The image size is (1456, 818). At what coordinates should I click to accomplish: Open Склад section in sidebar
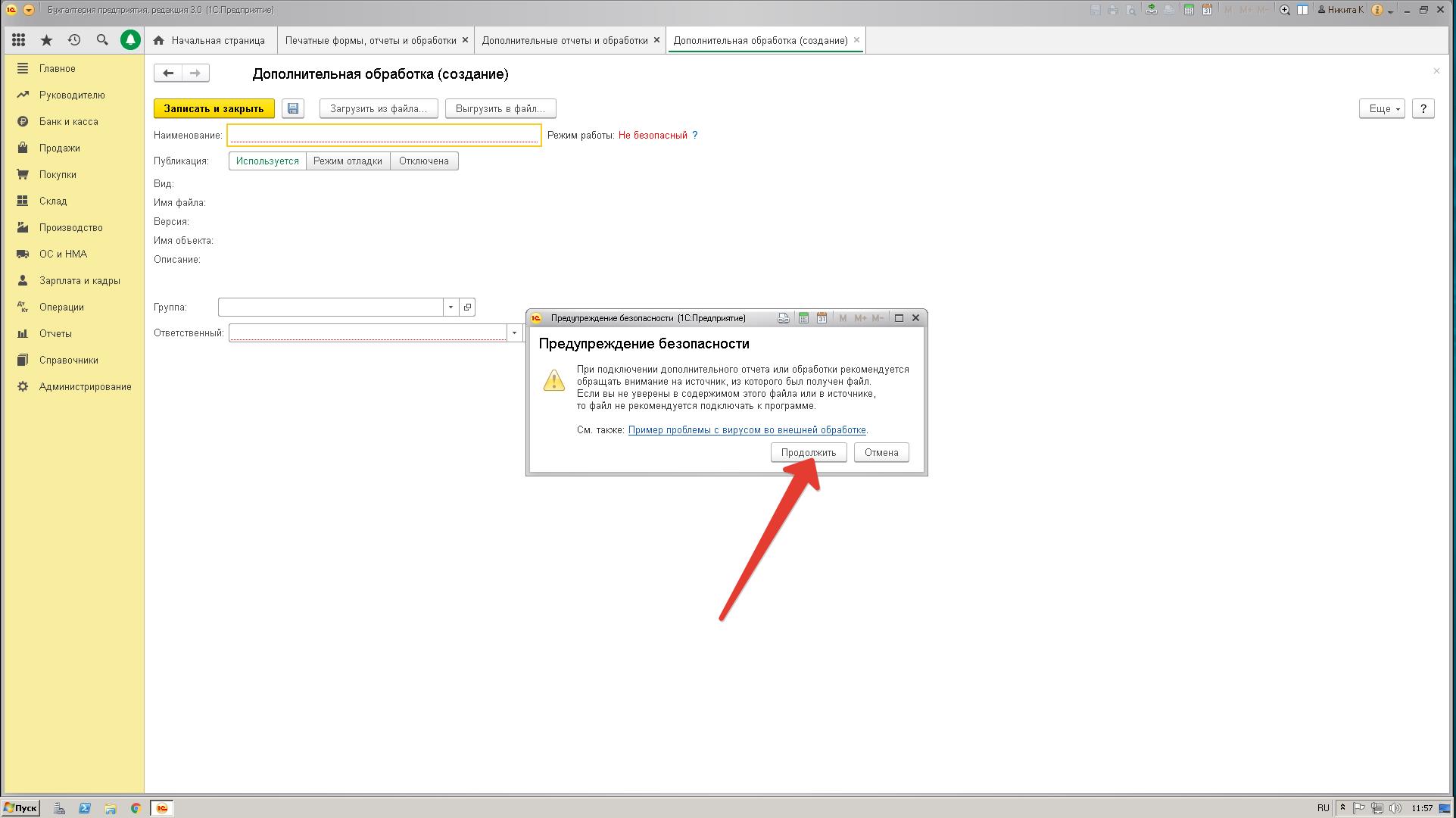(73, 201)
